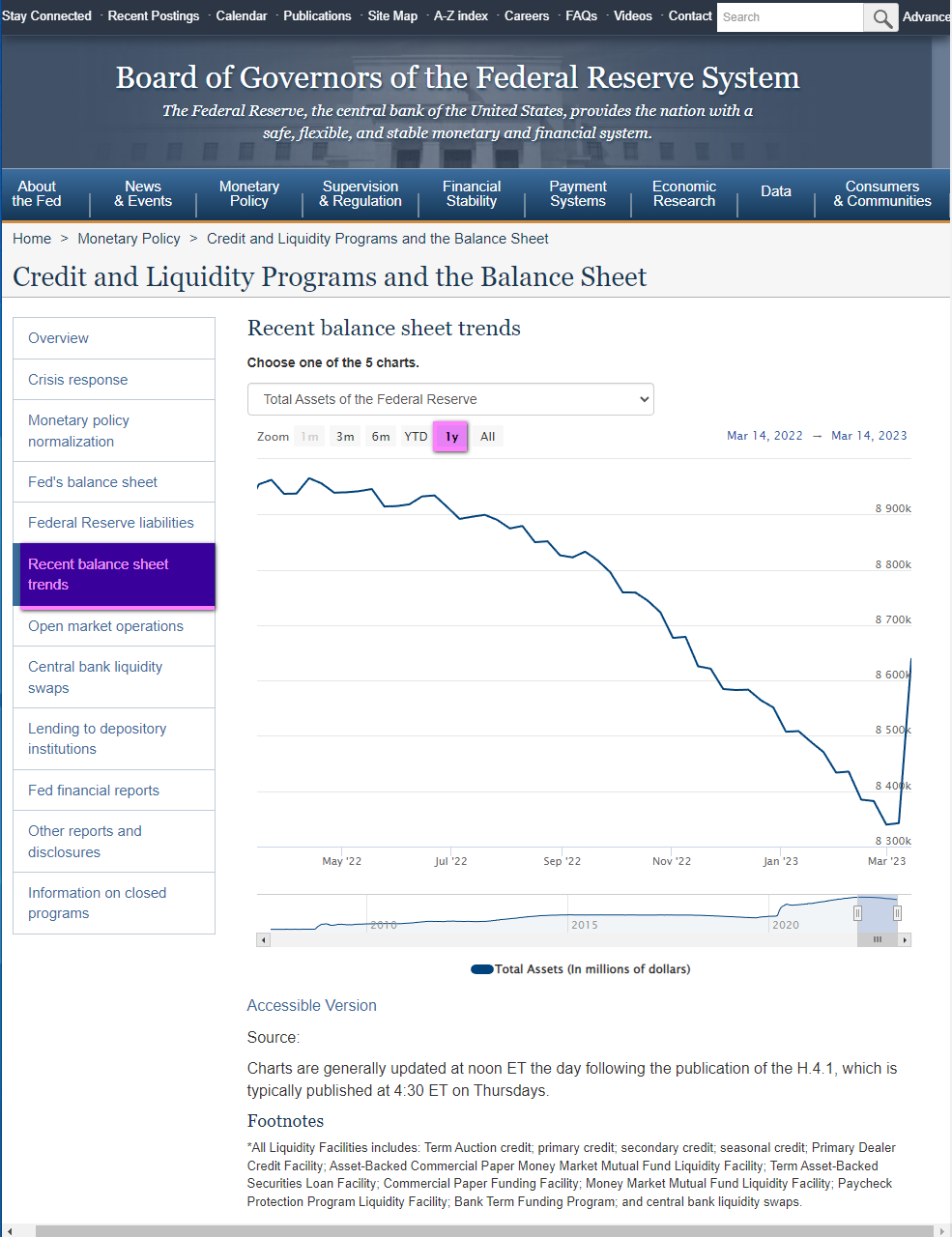The height and width of the screenshot is (1237, 952).
Task: Set chart zoom to All
Action: [488, 437]
